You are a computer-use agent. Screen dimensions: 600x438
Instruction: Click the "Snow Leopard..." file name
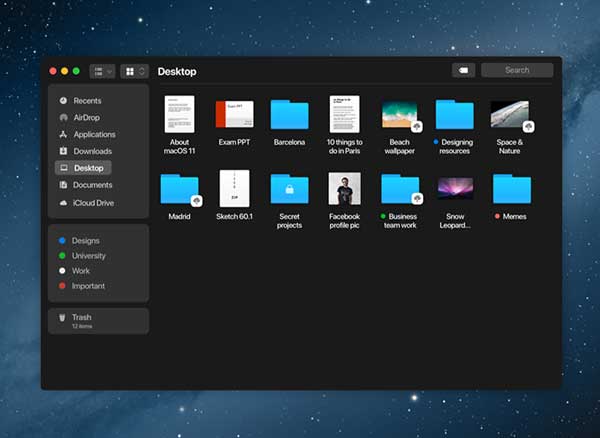(455, 221)
